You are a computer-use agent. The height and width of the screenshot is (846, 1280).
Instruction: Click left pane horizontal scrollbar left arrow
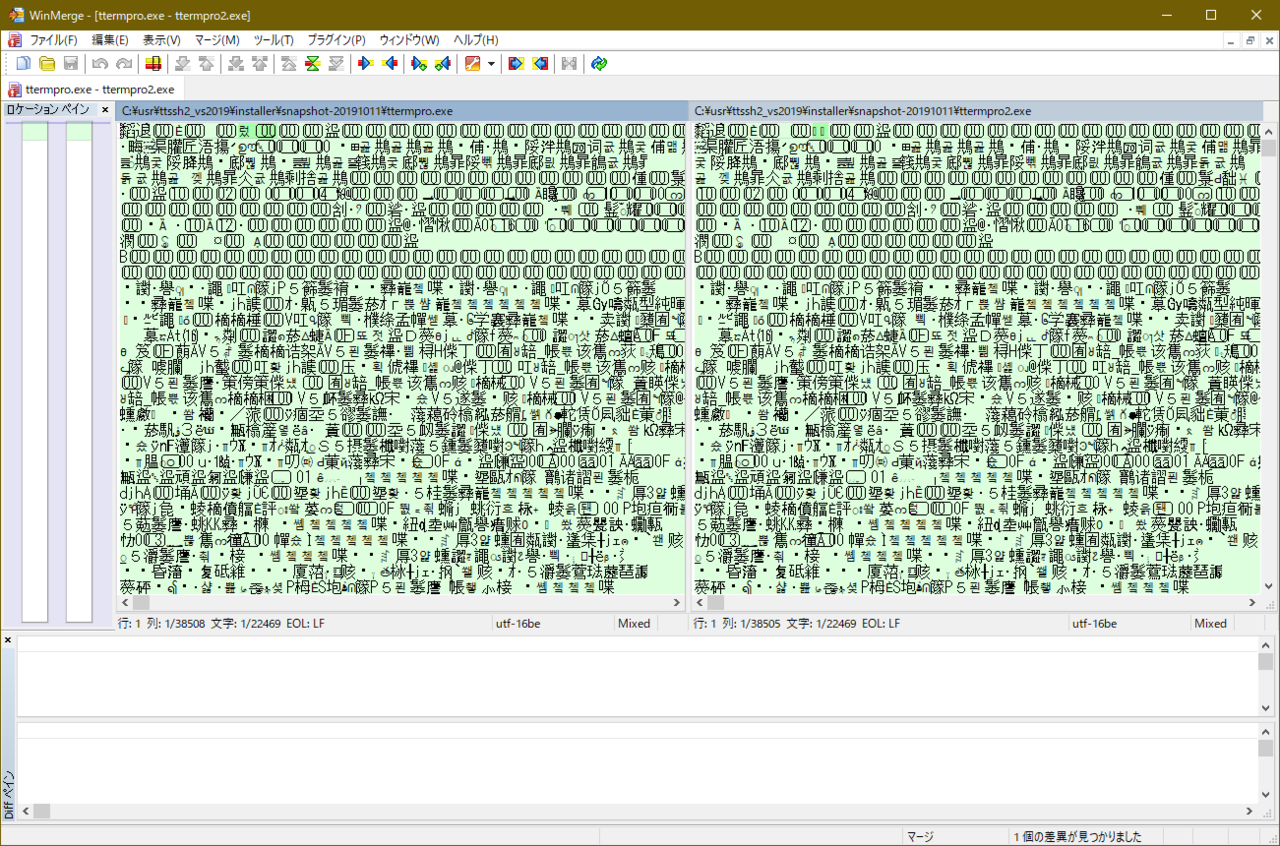(125, 603)
